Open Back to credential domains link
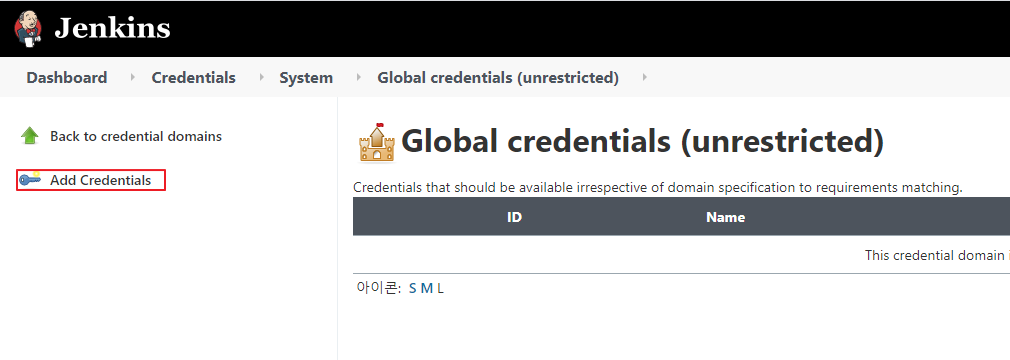This screenshot has height=360, width=1010. (x=136, y=137)
